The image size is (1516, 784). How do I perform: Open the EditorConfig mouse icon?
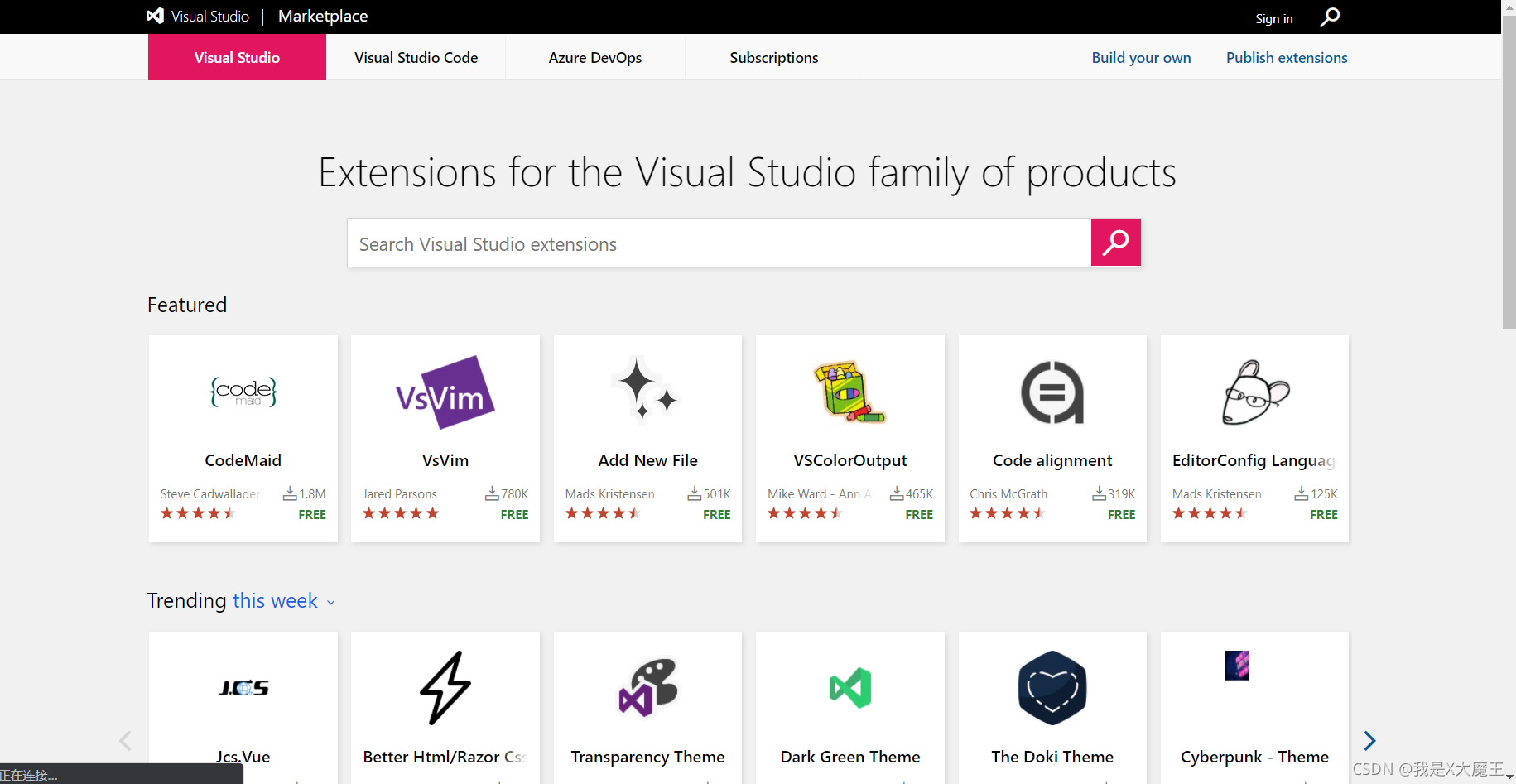point(1255,392)
